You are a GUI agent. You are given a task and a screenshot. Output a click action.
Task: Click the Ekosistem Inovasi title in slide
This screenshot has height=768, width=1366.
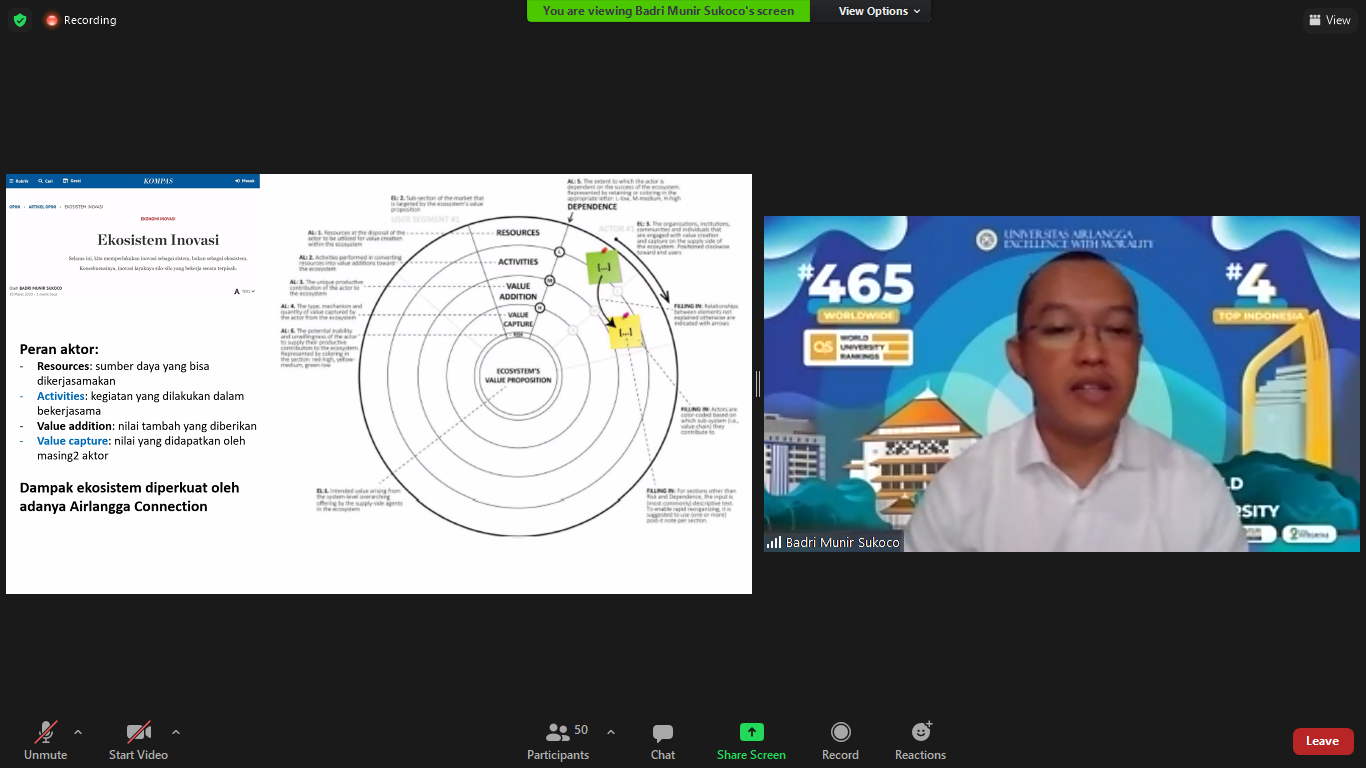point(158,240)
